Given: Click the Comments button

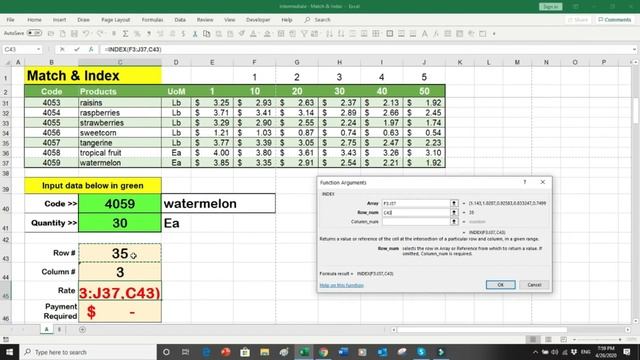Looking at the screenshot, I should 614,20.
